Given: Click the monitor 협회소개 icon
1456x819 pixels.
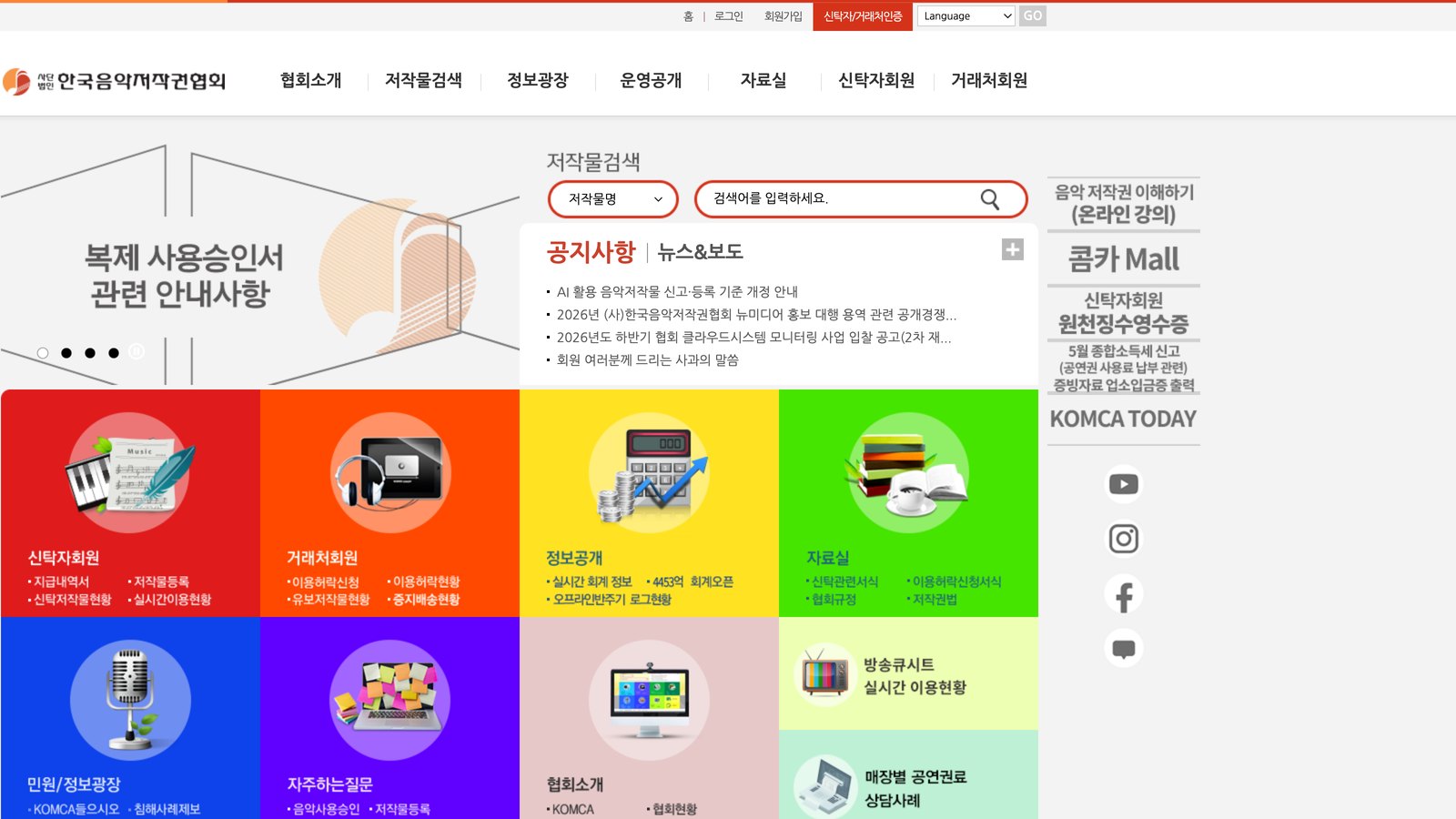Looking at the screenshot, I should [650, 700].
